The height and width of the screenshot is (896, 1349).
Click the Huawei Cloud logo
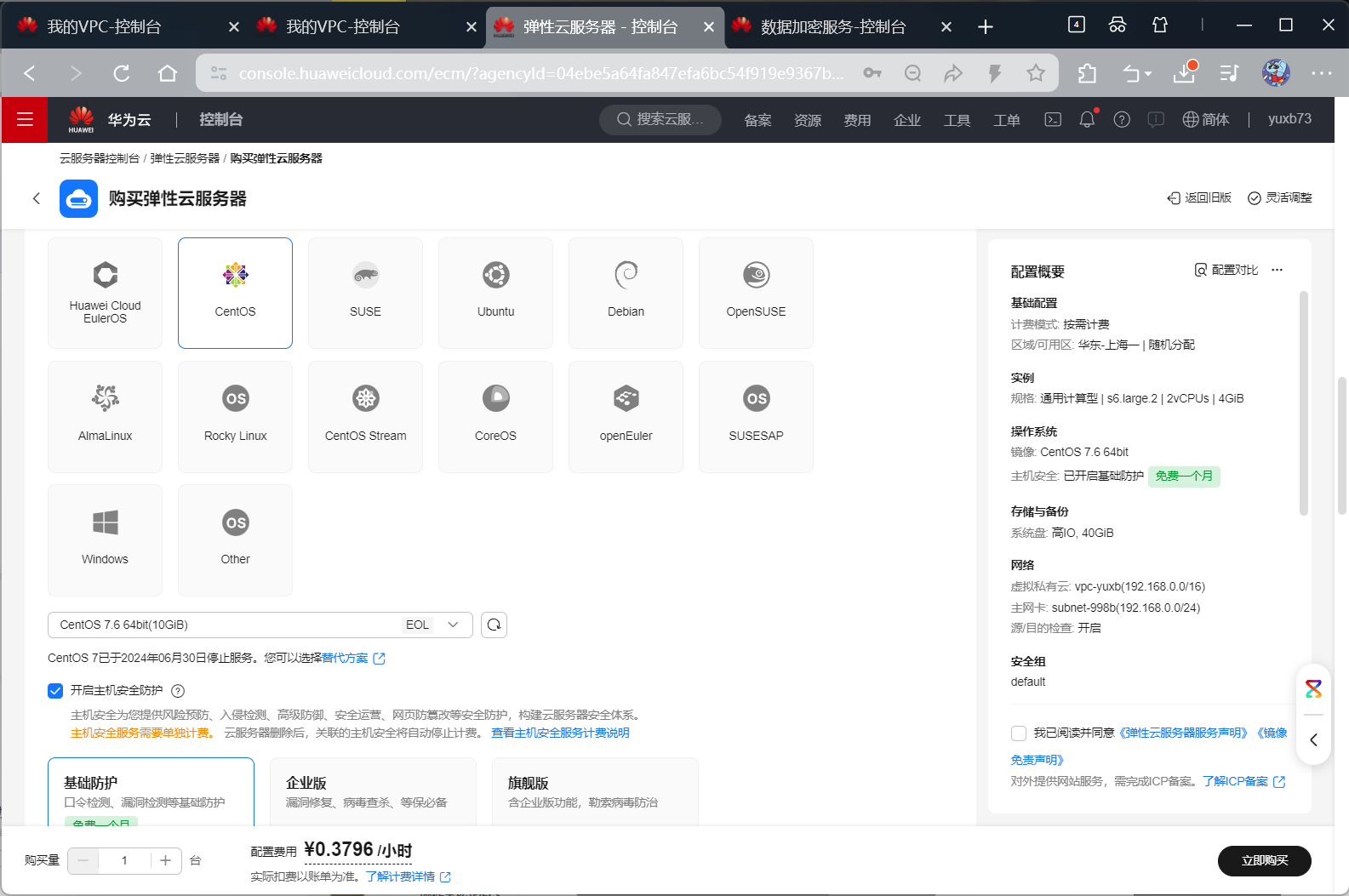pyautogui.click(x=109, y=119)
